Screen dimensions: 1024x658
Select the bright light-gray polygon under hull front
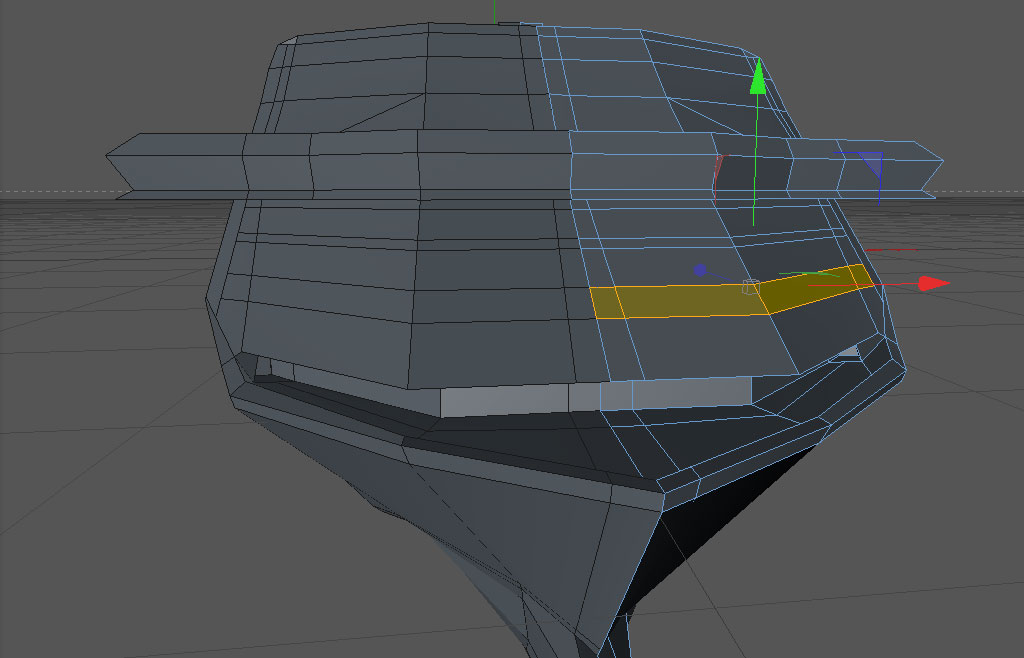[x=504, y=401]
